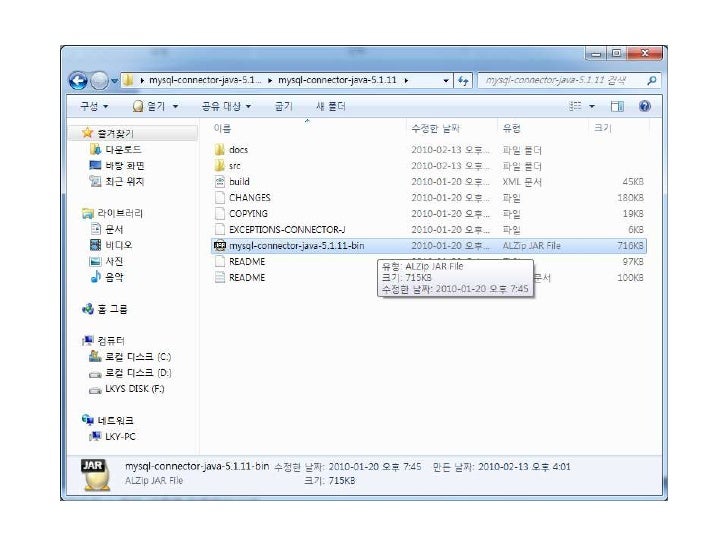Expand the address bar history dropdown
Screen dimensions: 728x546
coord(446,81)
